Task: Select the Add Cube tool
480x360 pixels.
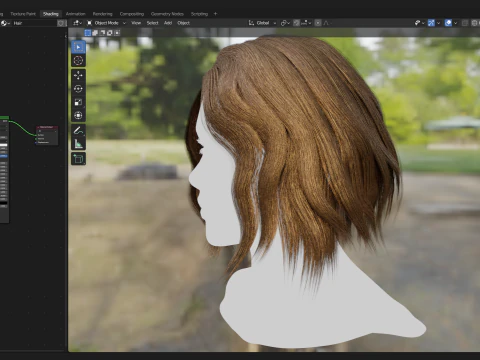Action: (78, 159)
